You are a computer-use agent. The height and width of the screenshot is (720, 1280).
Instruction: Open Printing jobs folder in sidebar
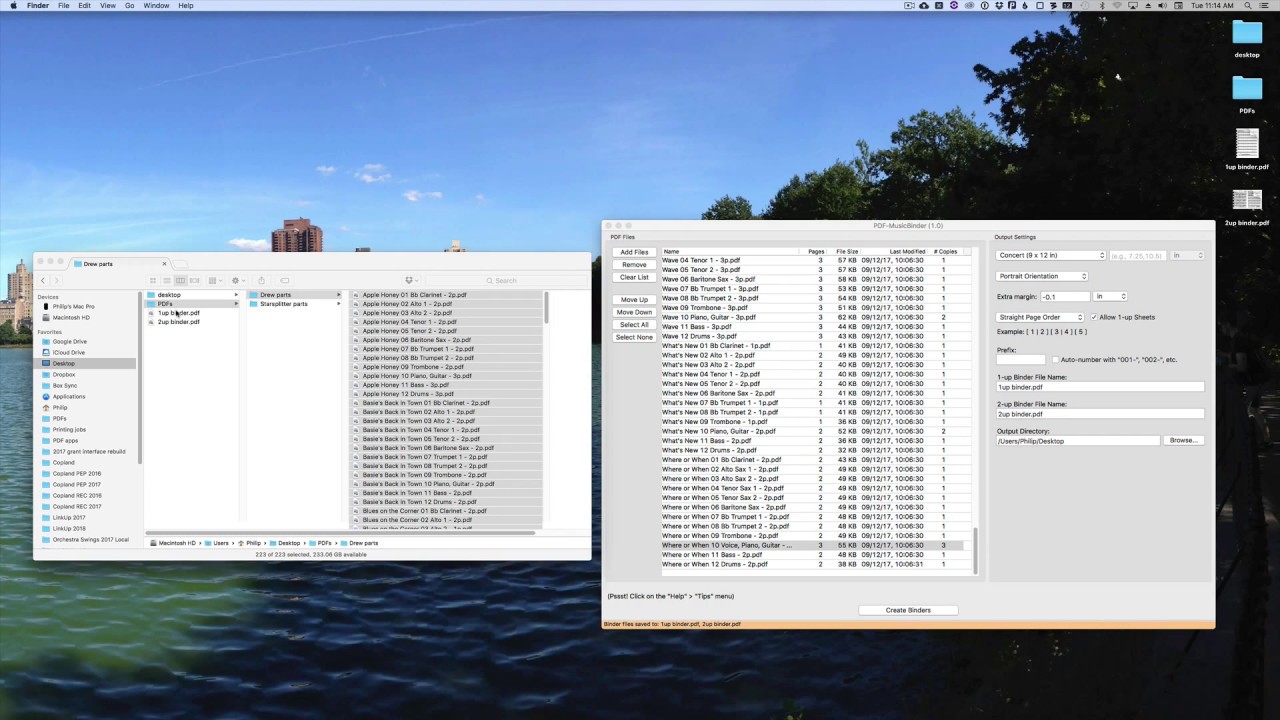point(69,430)
